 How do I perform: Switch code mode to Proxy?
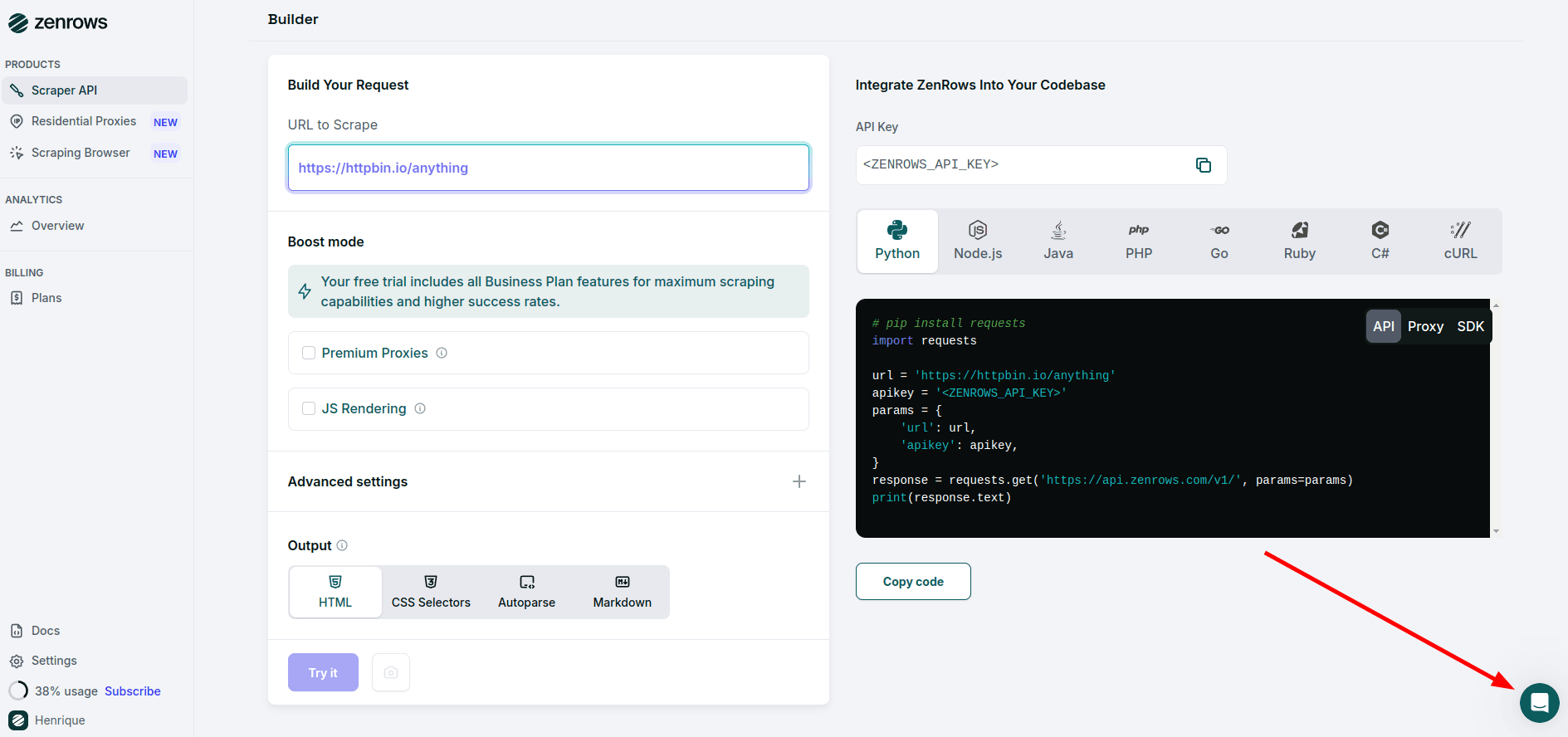(x=1426, y=326)
